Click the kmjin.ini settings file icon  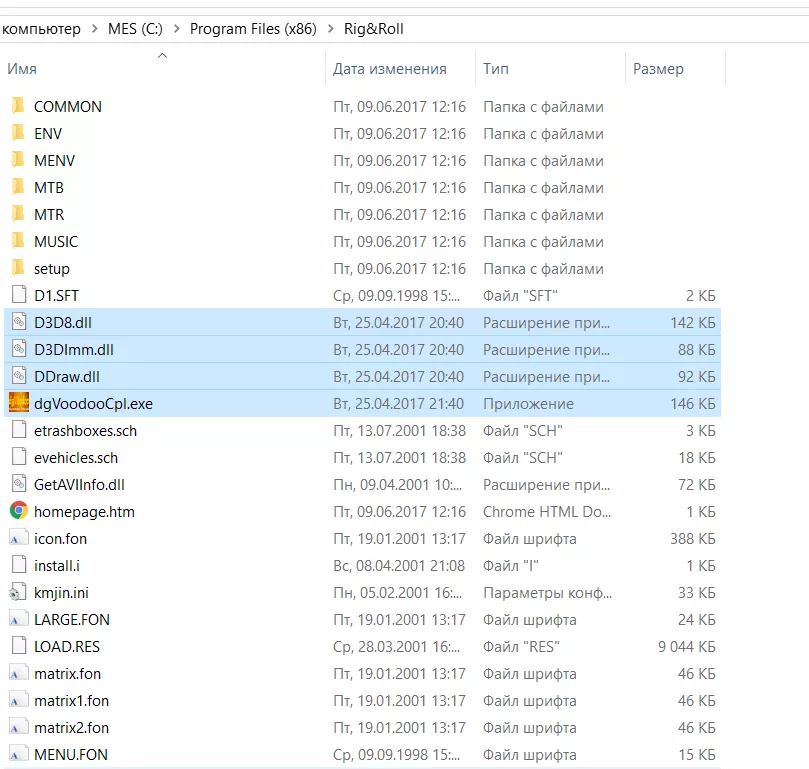tap(18, 592)
